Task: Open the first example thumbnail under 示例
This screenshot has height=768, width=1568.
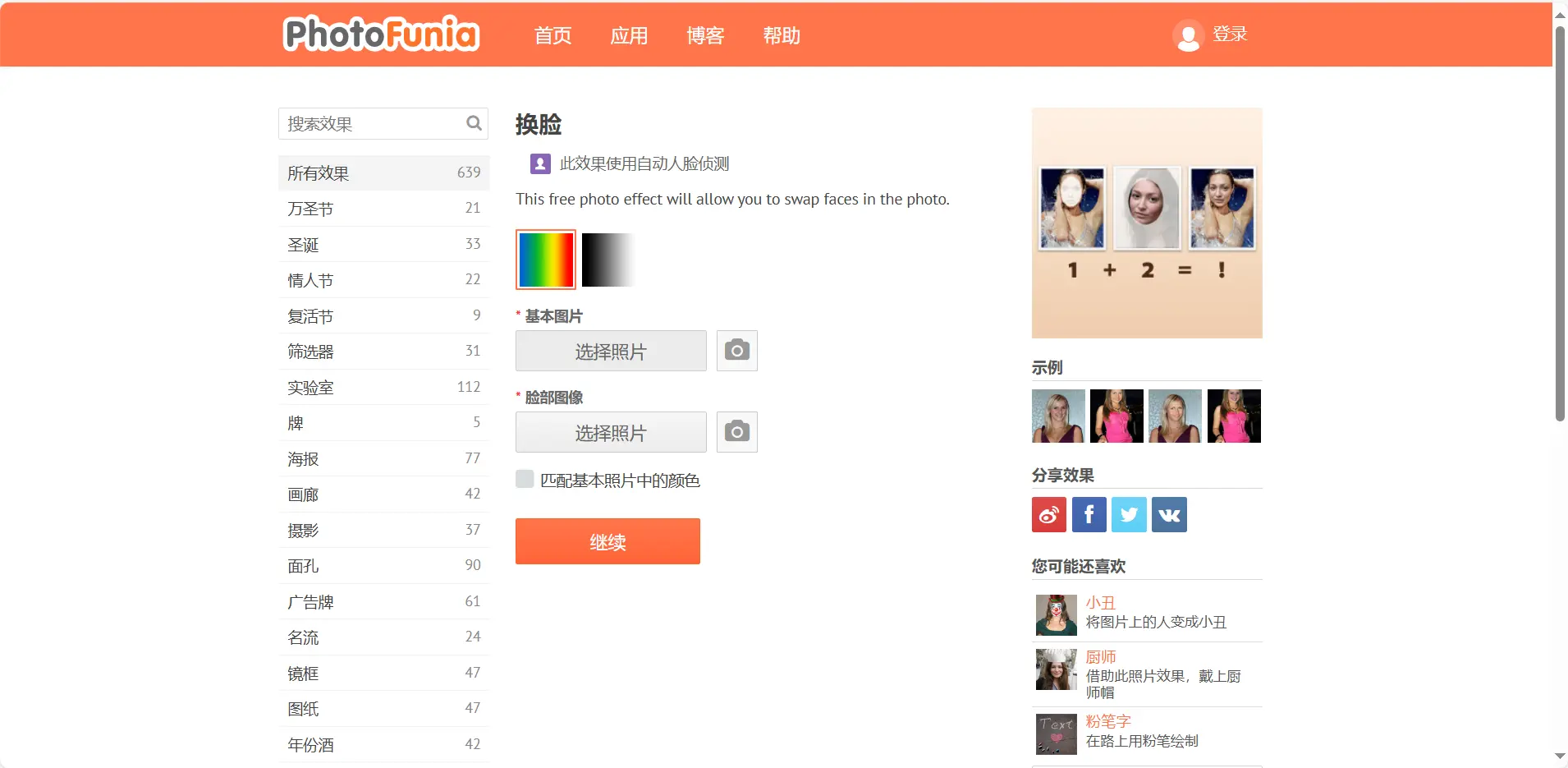Action: pyautogui.click(x=1058, y=416)
